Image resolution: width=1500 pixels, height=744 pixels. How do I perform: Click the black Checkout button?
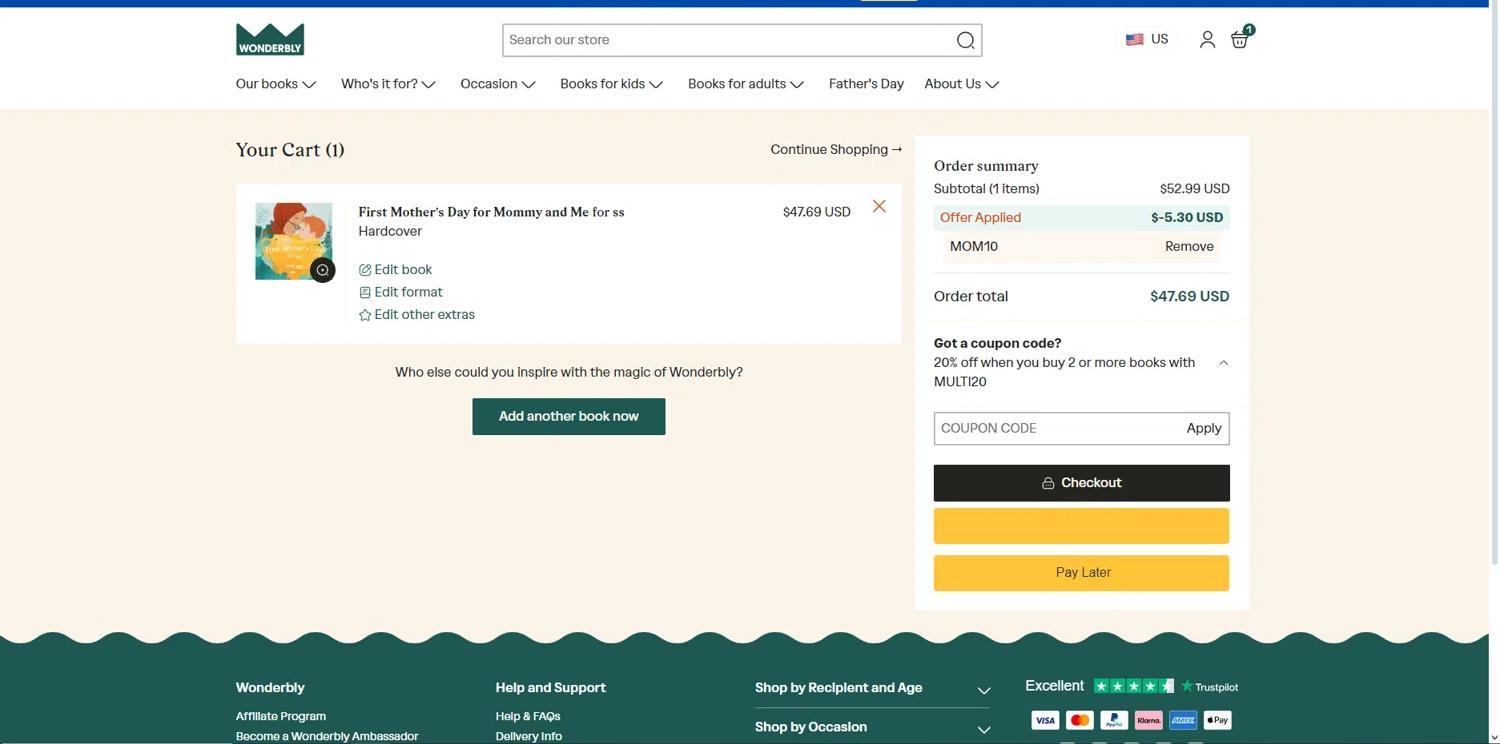pyautogui.click(x=1081, y=483)
